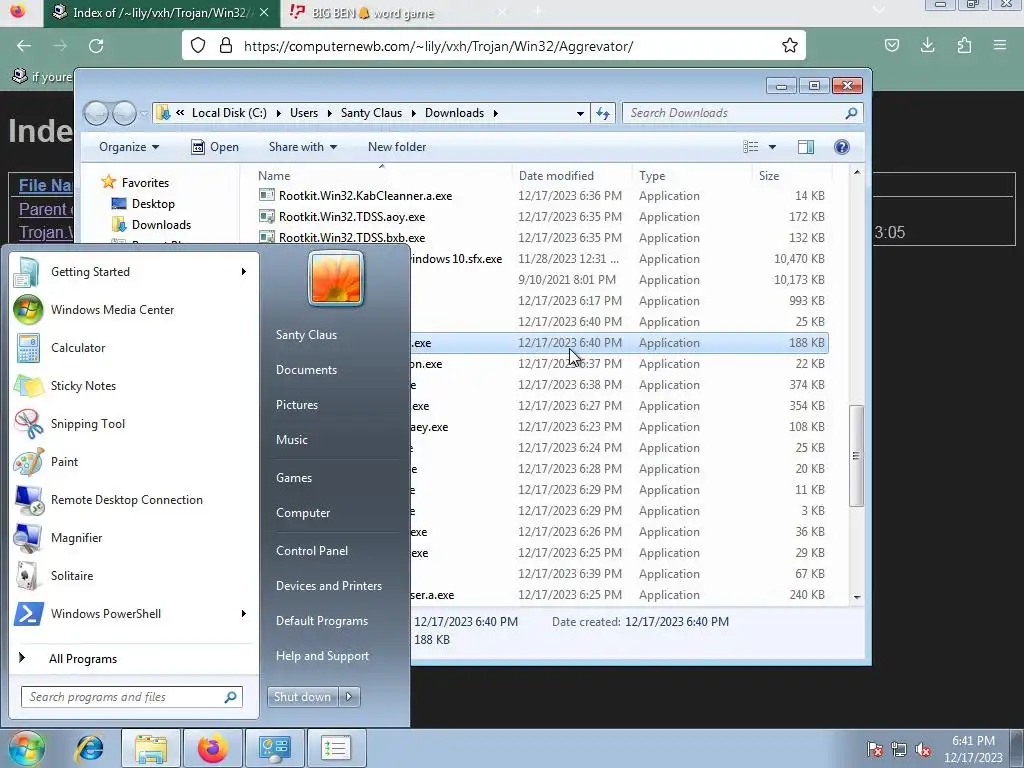This screenshot has width=1024, height=768.
Task: Open Devices and Printers
Action: coord(328,586)
